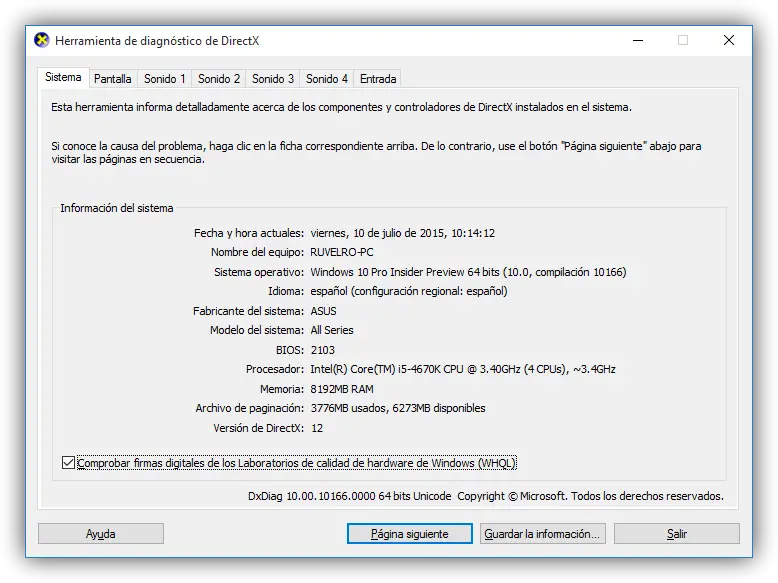The width and height of the screenshot is (778, 583).
Task: Click the Intel Core i5-4670K processor value
Action: point(463,369)
